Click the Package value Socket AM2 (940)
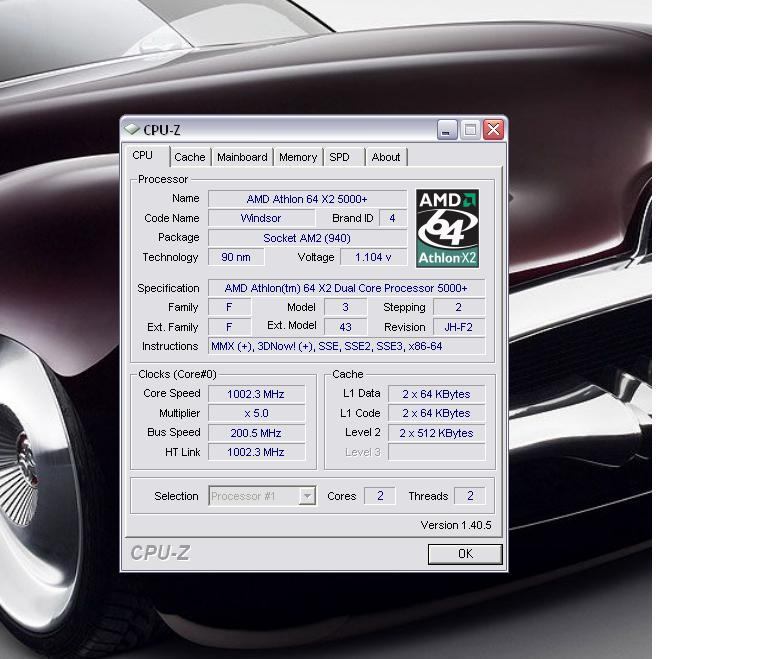This screenshot has height=659, width=760. 307,238
